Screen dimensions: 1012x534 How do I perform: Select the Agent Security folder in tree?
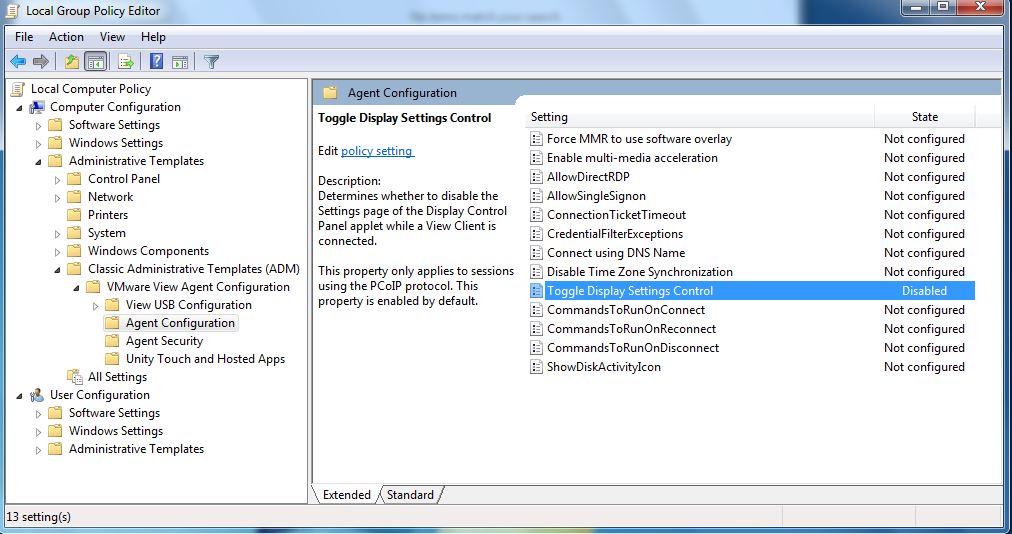[164, 341]
